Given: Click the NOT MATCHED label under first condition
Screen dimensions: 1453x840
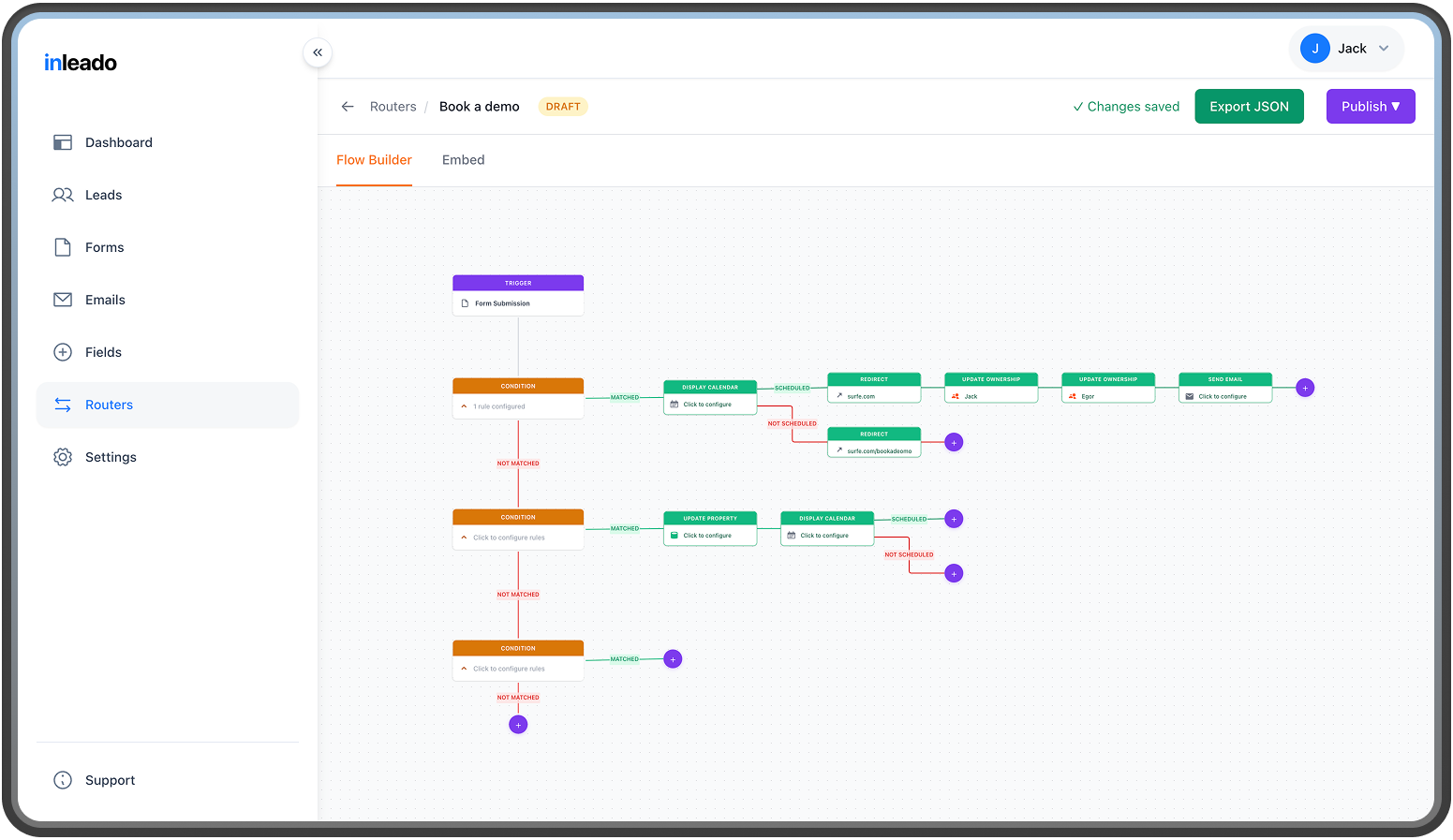Looking at the screenshot, I should [x=518, y=464].
